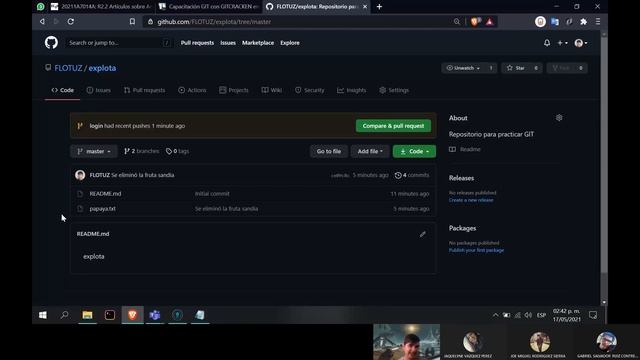This screenshot has width=640, height=360.
Task: Open the browser extensions puzzle icon
Action: pyautogui.click(x=584, y=22)
